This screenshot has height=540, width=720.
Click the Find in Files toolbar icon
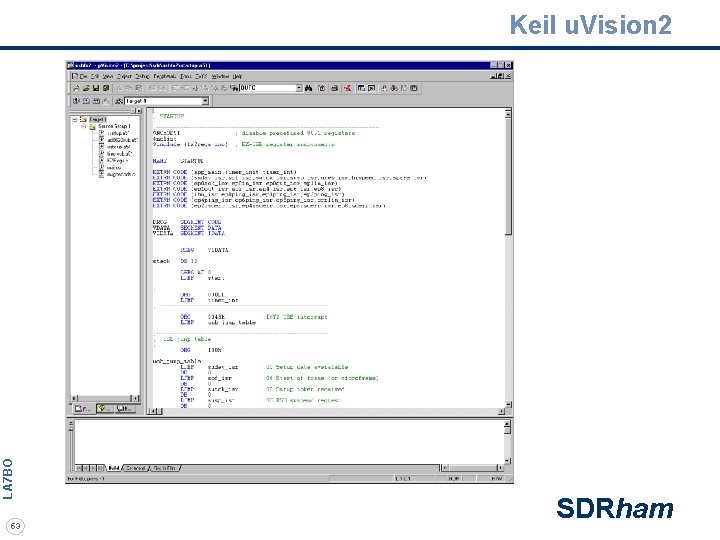click(x=235, y=88)
